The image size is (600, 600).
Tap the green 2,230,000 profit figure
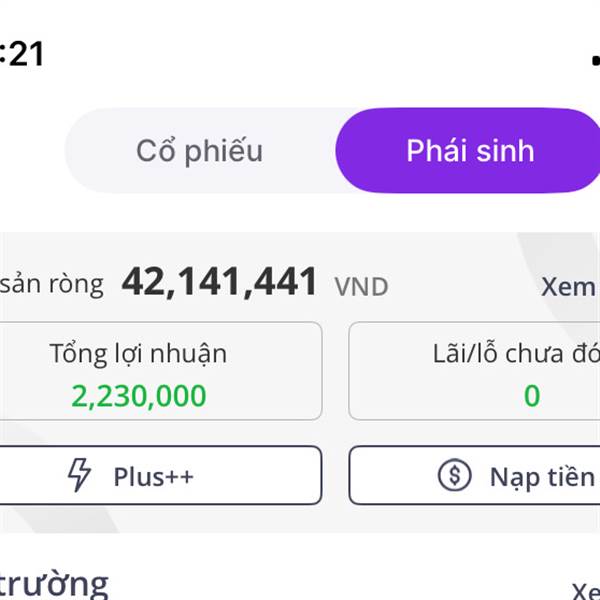[139, 396]
